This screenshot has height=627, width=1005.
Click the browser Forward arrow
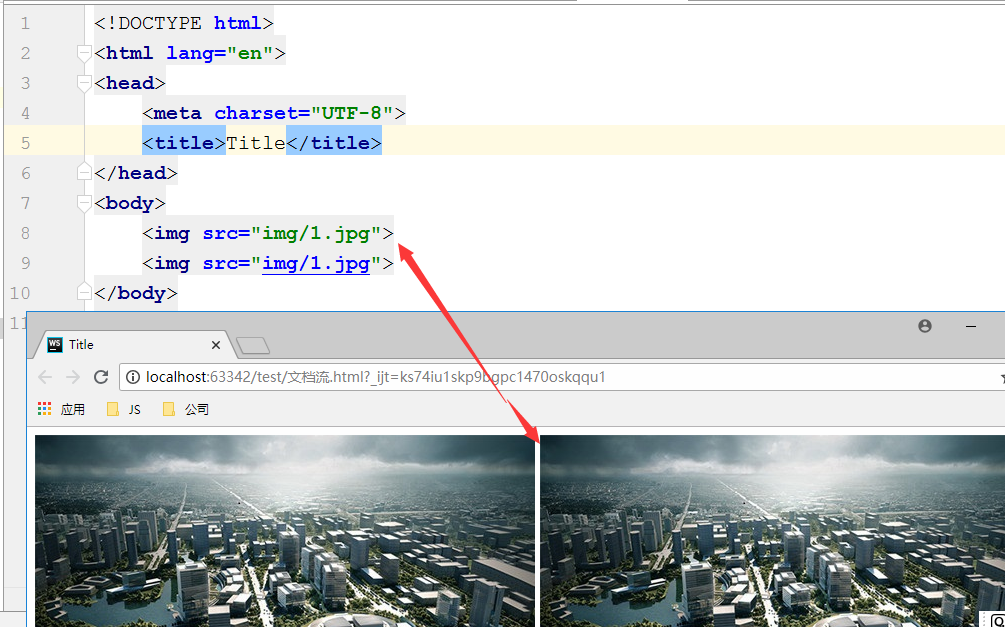click(73, 377)
